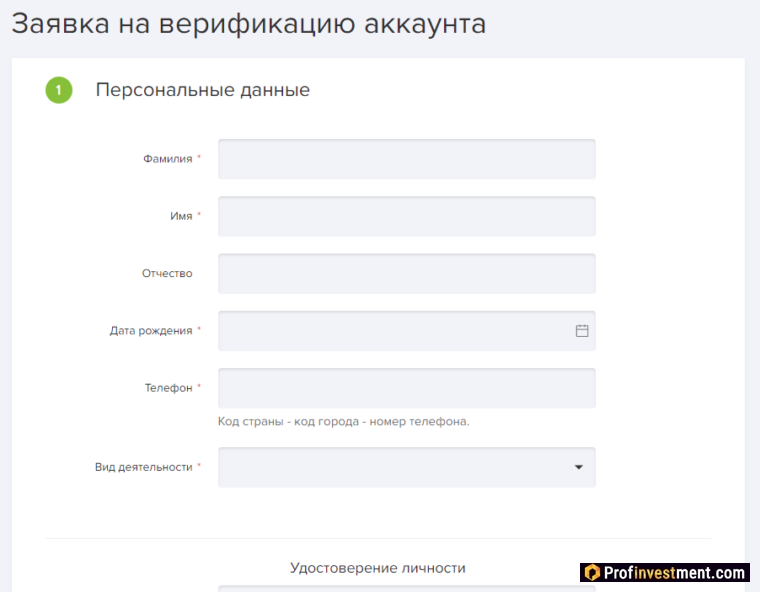The width and height of the screenshot is (760, 592).
Task: Click the page title Заявка на верификацию аккаунта
Action: click(249, 24)
